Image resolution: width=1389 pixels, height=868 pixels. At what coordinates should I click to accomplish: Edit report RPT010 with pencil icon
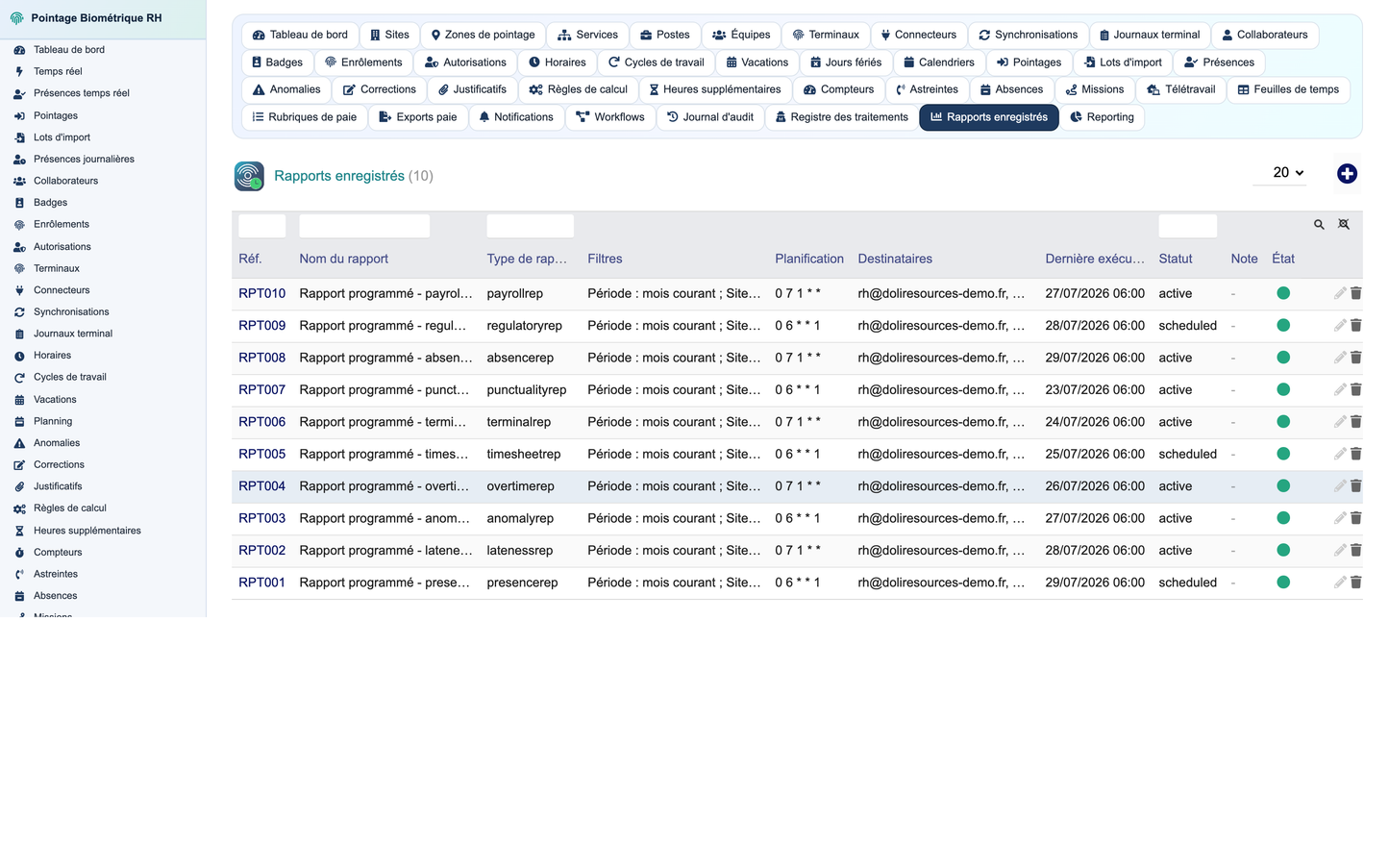pos(1340,293)
